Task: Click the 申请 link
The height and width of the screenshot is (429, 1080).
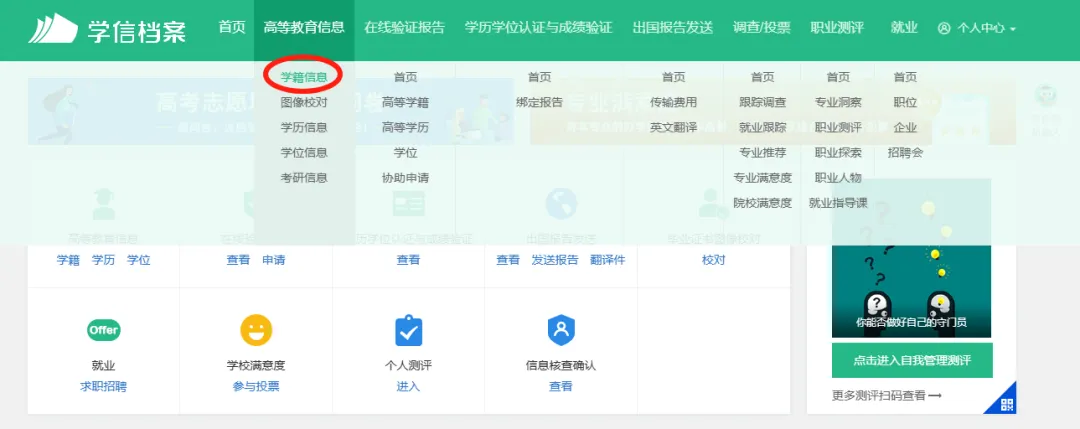Action: (x=273, y=260)
